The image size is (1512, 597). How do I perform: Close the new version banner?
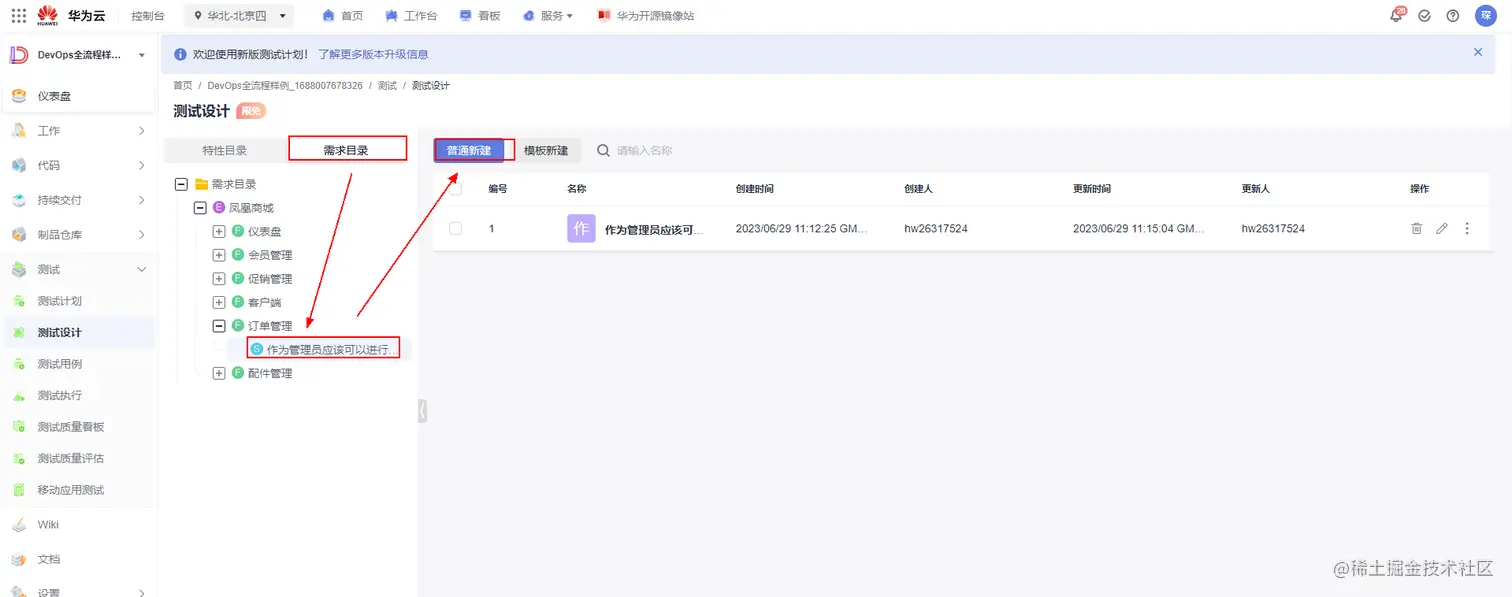tap(1478, 52)
